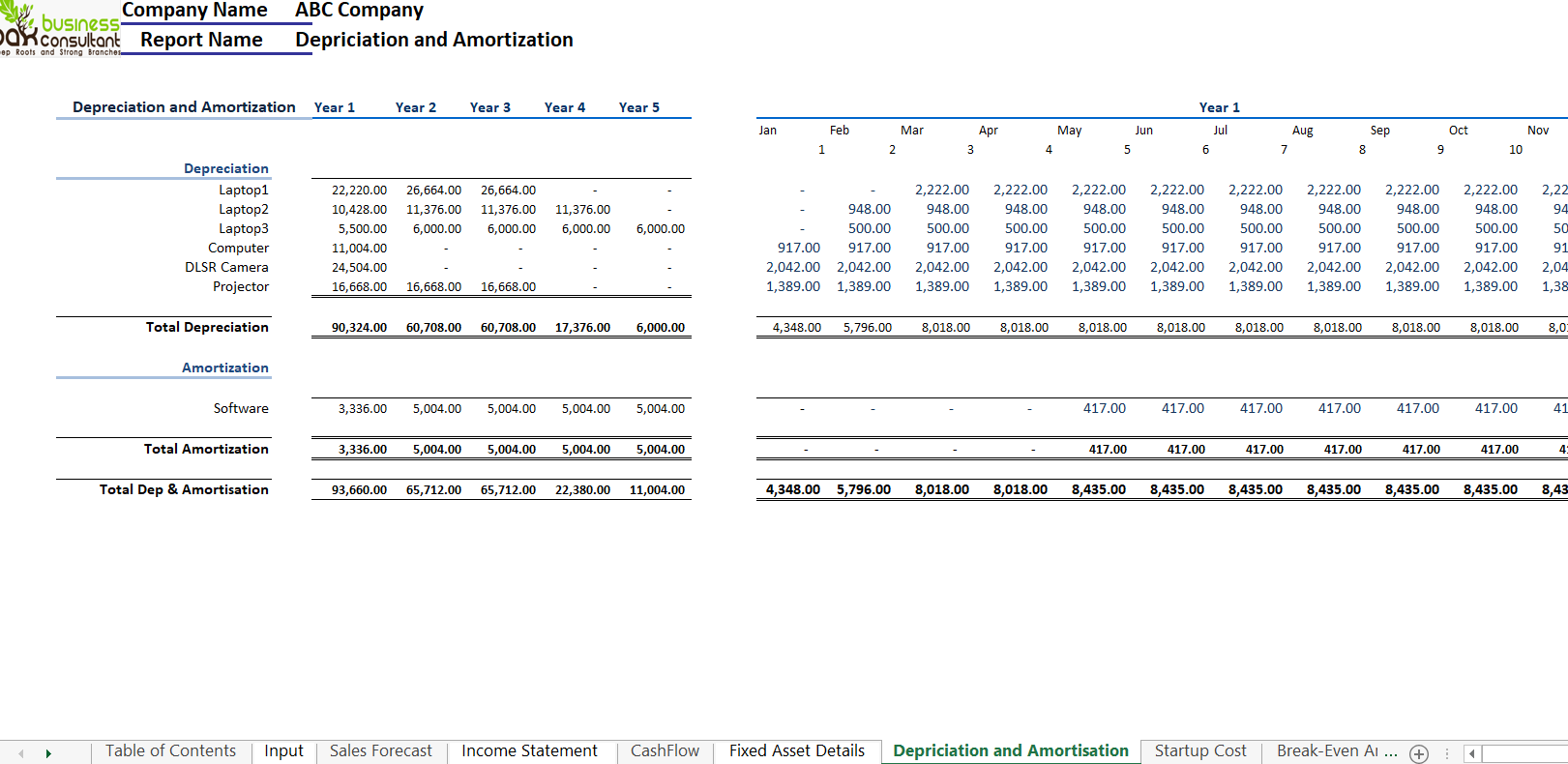Click the Business Consultant logo image

tap(60, 29)
